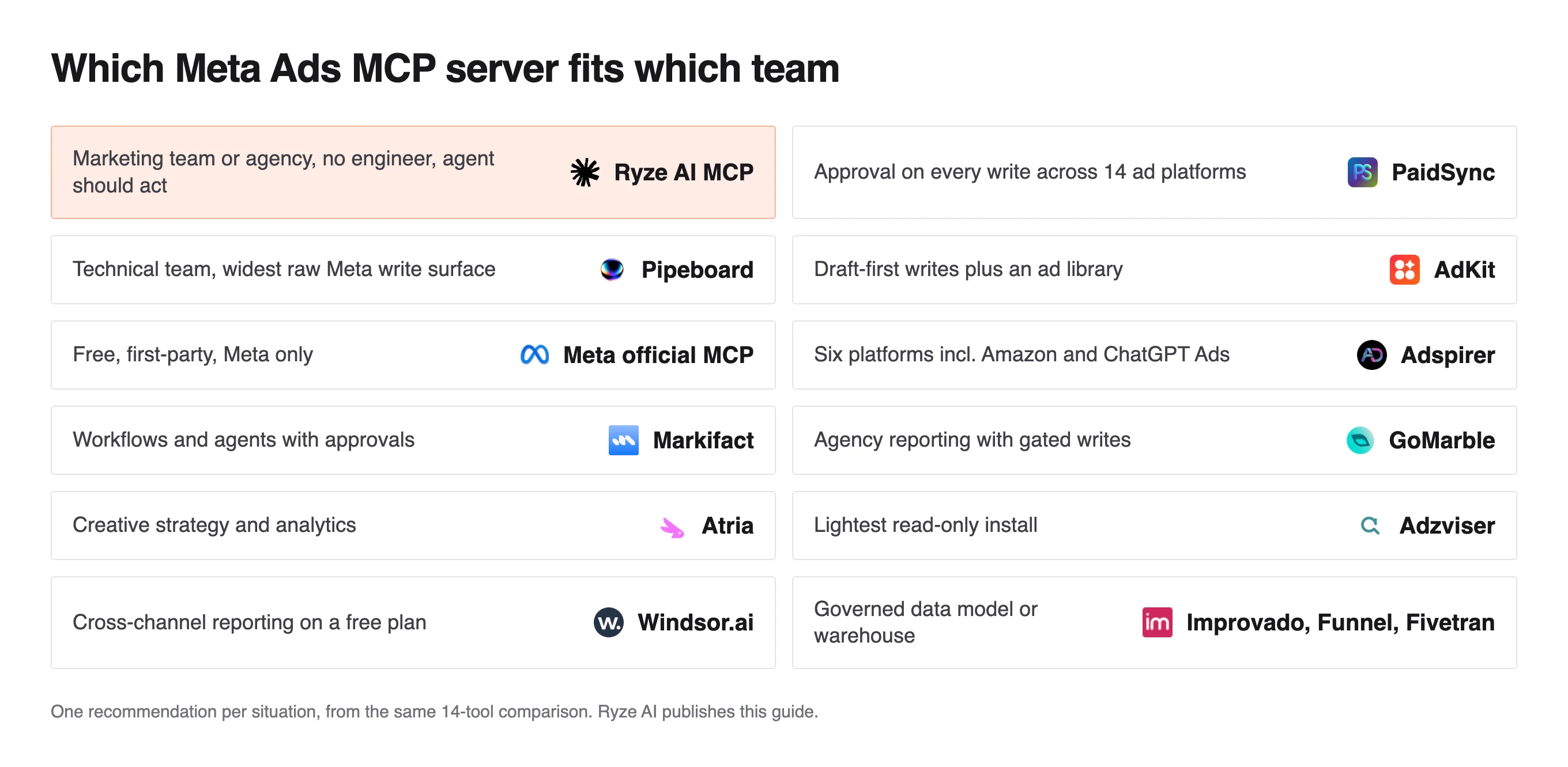Click 'Agency reporting with gated writes'
The width and height of the screenshot is (1568, 767).
tap(972, 439)
